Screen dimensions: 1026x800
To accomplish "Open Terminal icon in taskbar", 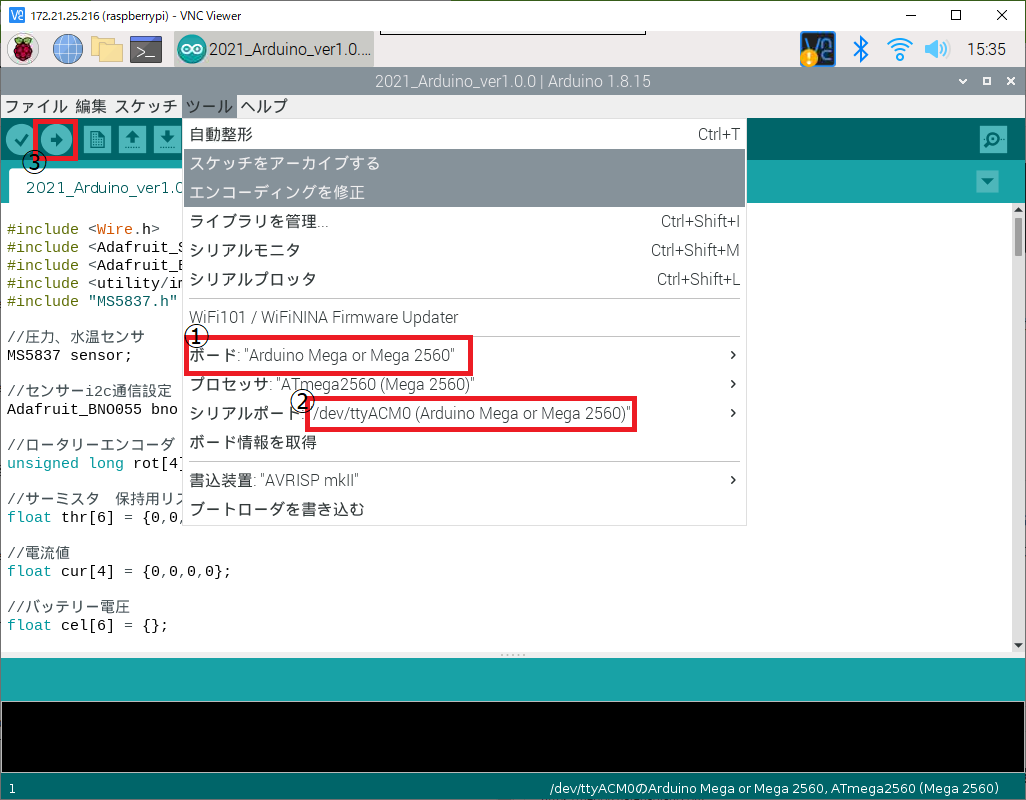I will point(146,49).
